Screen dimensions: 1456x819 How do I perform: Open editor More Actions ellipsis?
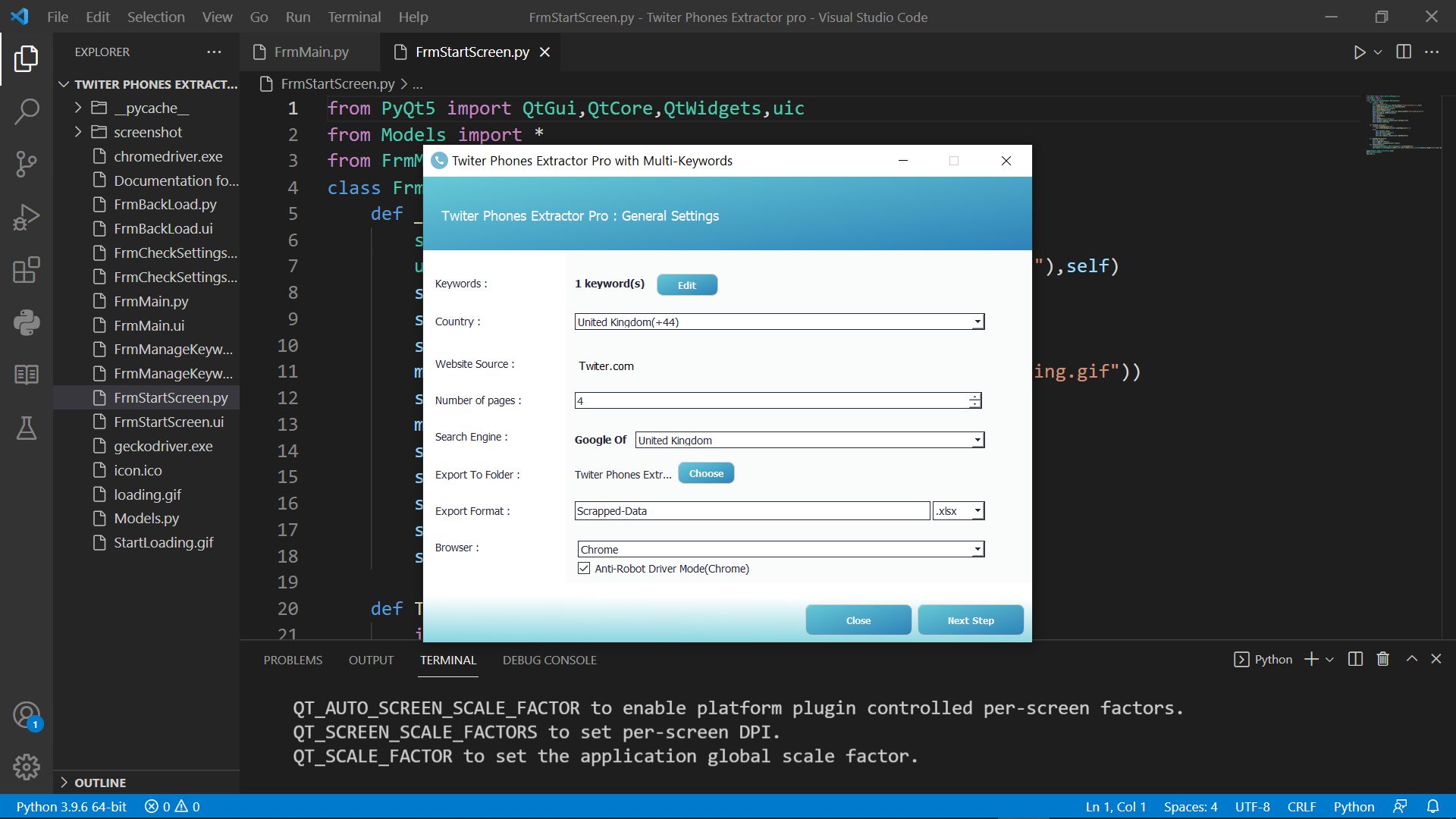pyautogui.click(x=1432, y=52)
